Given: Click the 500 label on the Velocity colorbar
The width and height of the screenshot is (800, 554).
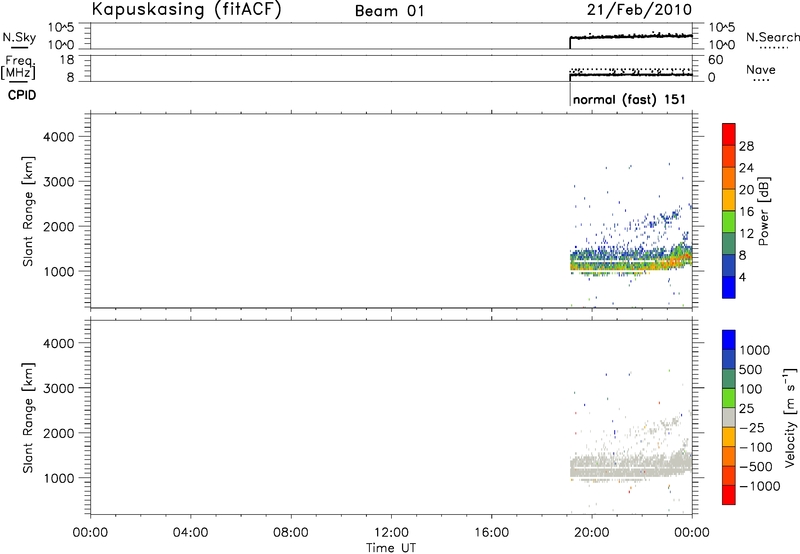Looking at the screenshot, I should (x=751, y=370).
